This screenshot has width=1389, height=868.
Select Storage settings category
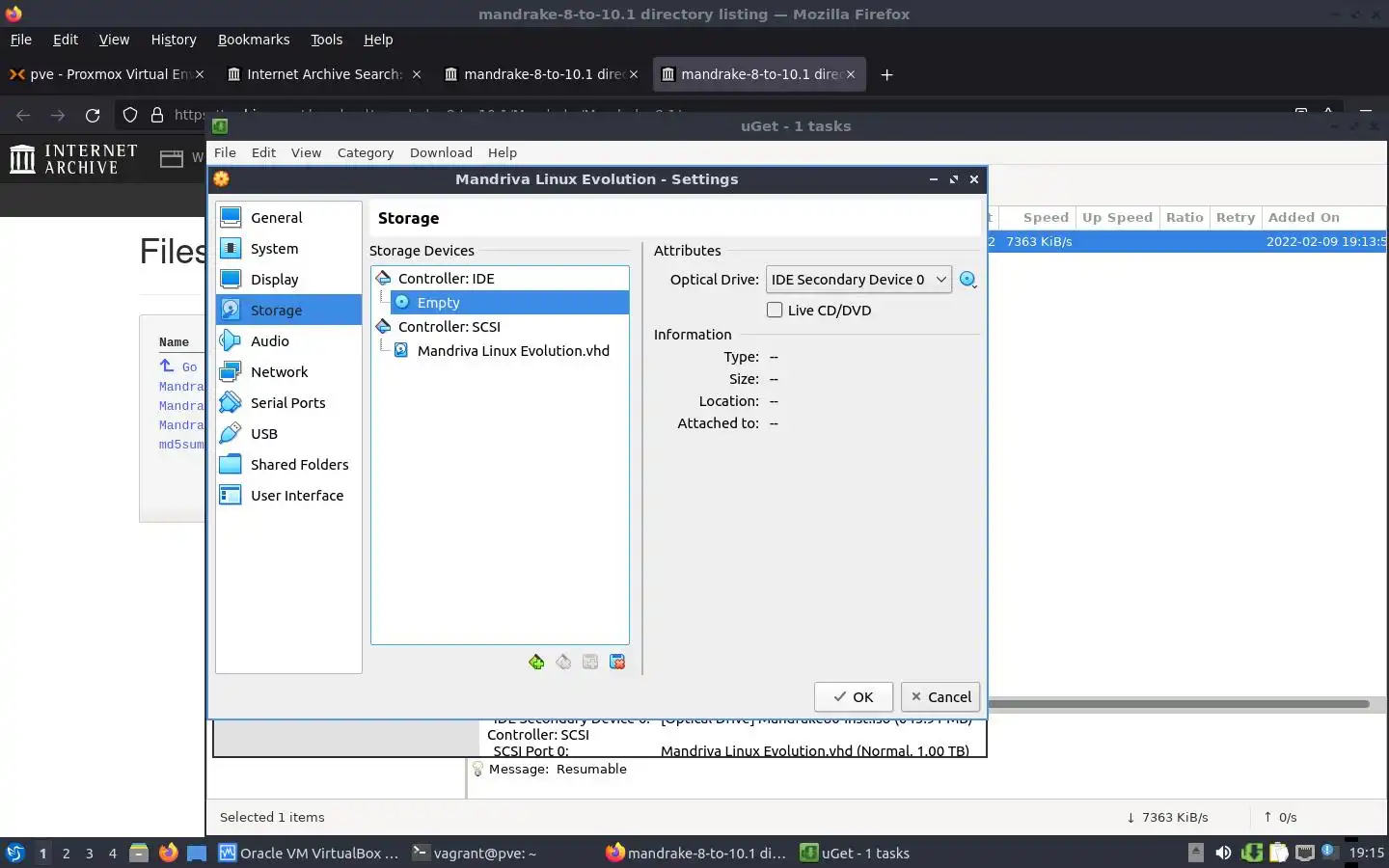click(x=288, y=311)
